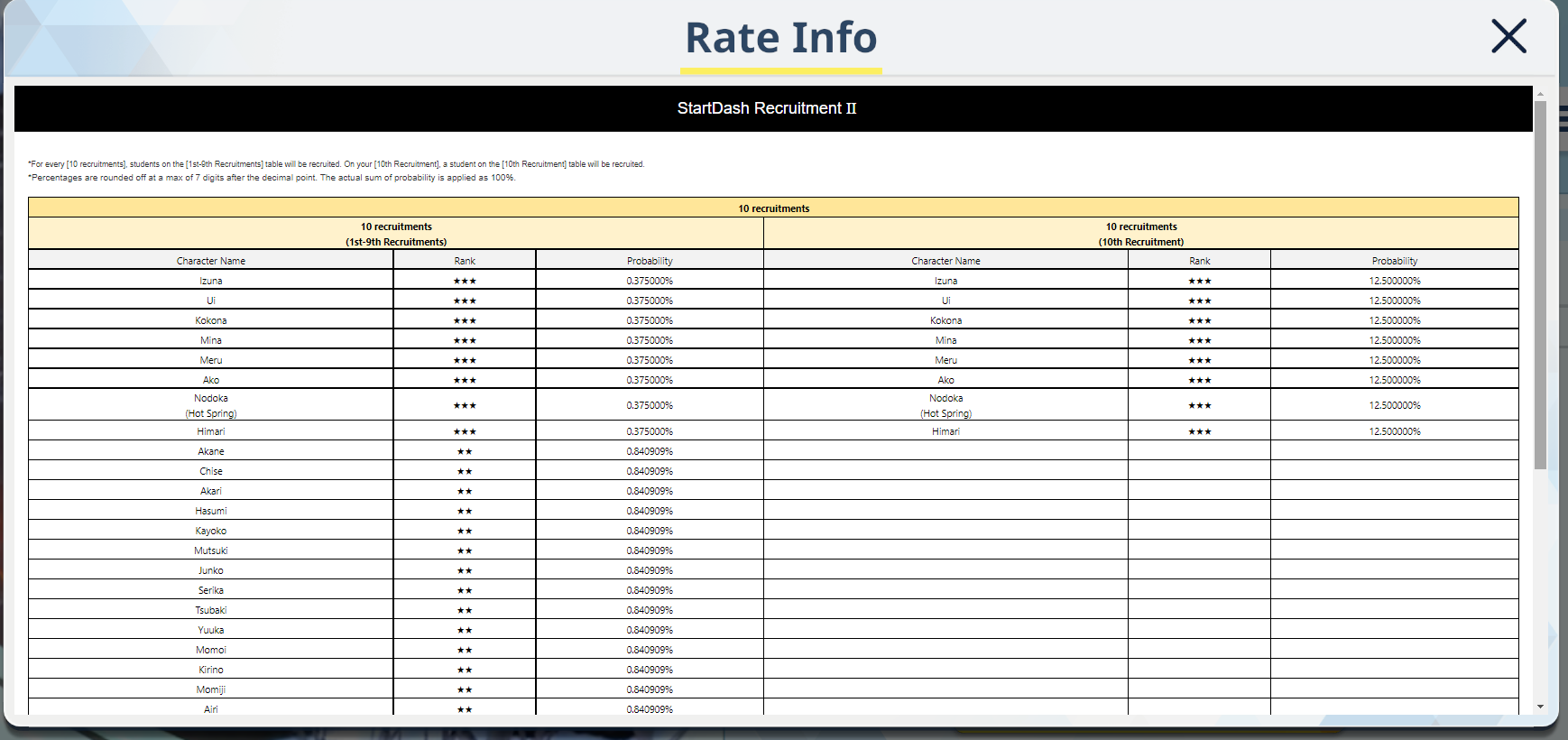Select Kokona in 10th Recruitment table
This screenshot has height=740, width=1568.
click(x=945, y=320)
